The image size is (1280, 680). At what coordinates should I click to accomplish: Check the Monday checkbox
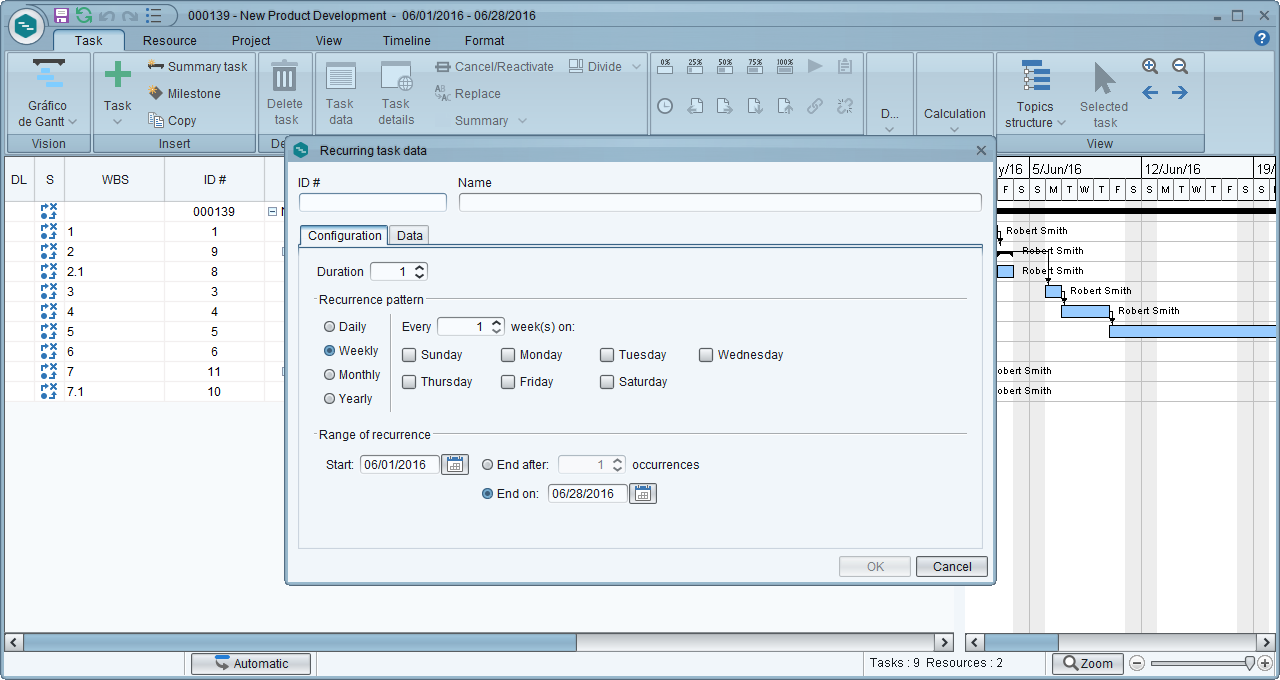coord(508,355)
